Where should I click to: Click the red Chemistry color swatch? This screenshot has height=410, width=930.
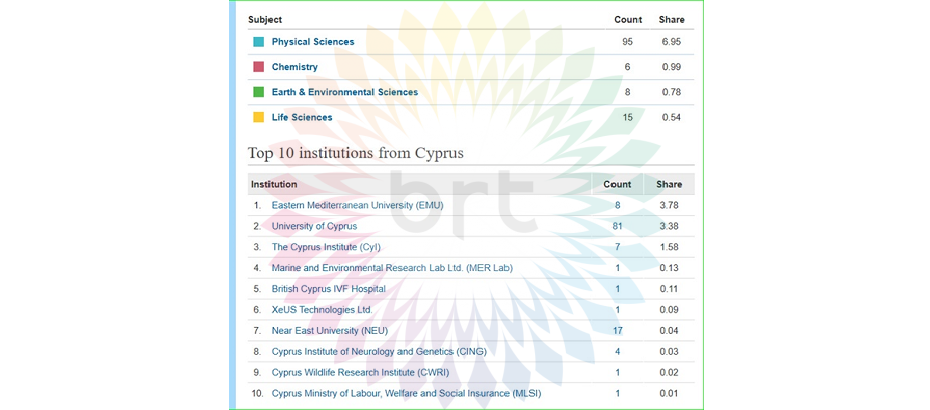(x=258, y=67)
